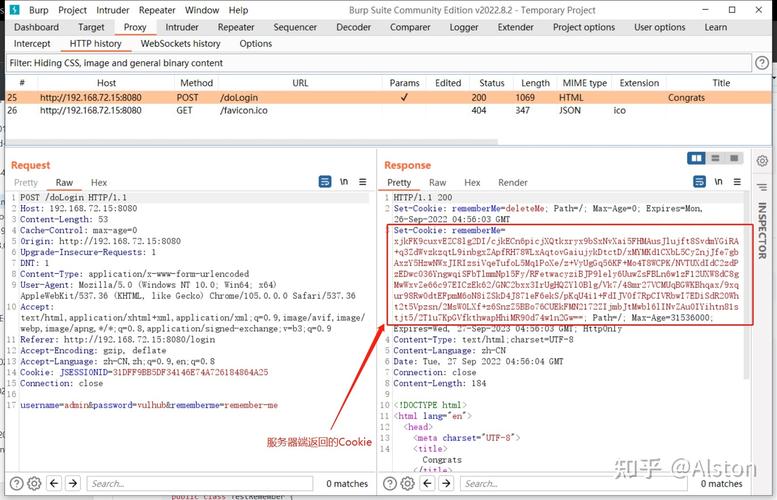Select stacked vertical layout icon
Screen dimensions: 777x500
[x=715, y=158]
